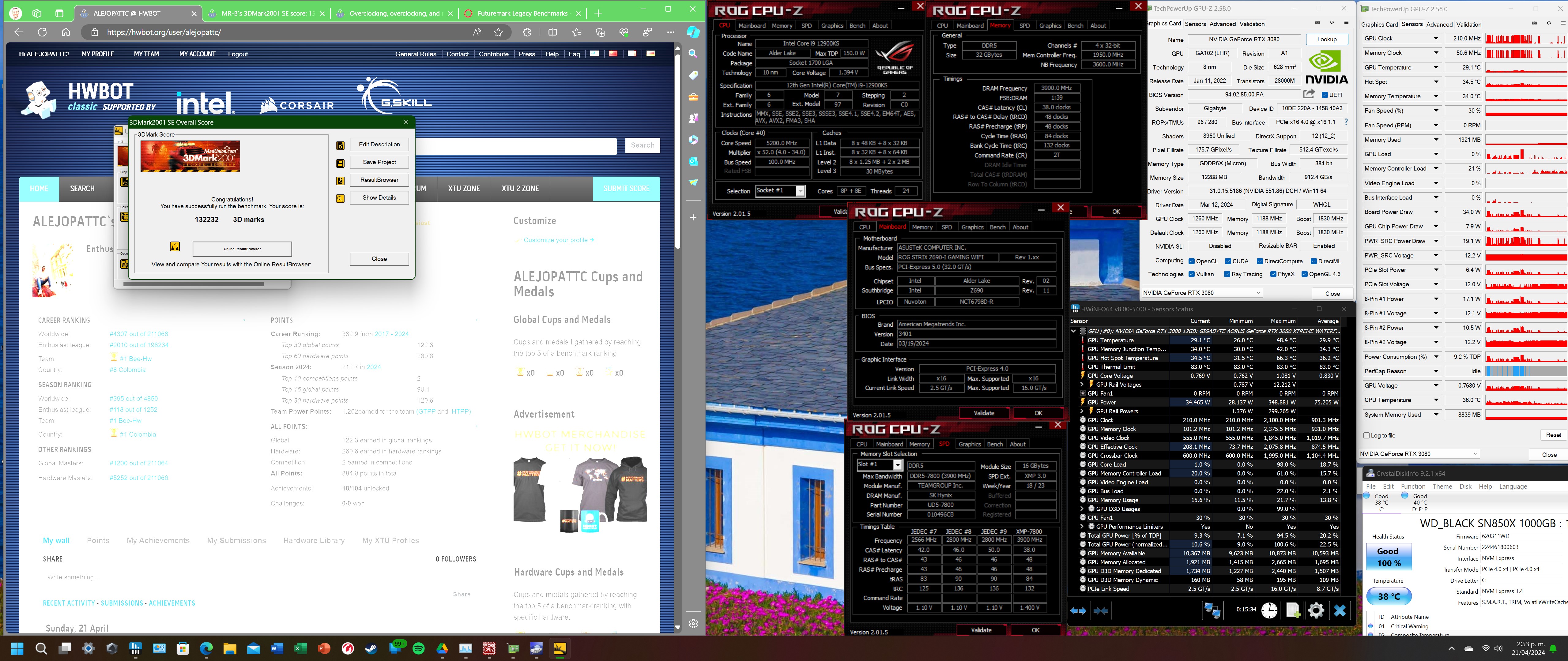Image resolution: width=1568 pixels, height=661 pixels.
Task: Click Edge browser refresh button
Action: pos(42,32)
